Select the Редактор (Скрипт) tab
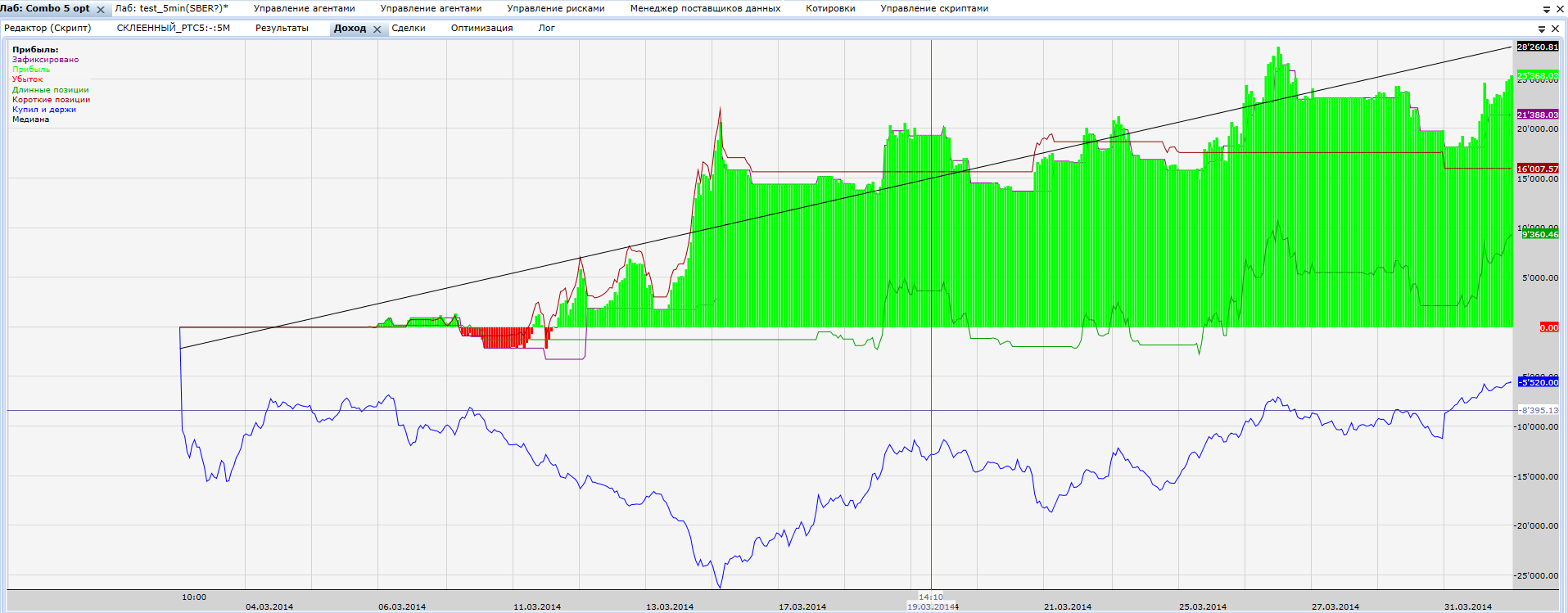This screenshot has width=1568, height=613. tap(47, 28)
